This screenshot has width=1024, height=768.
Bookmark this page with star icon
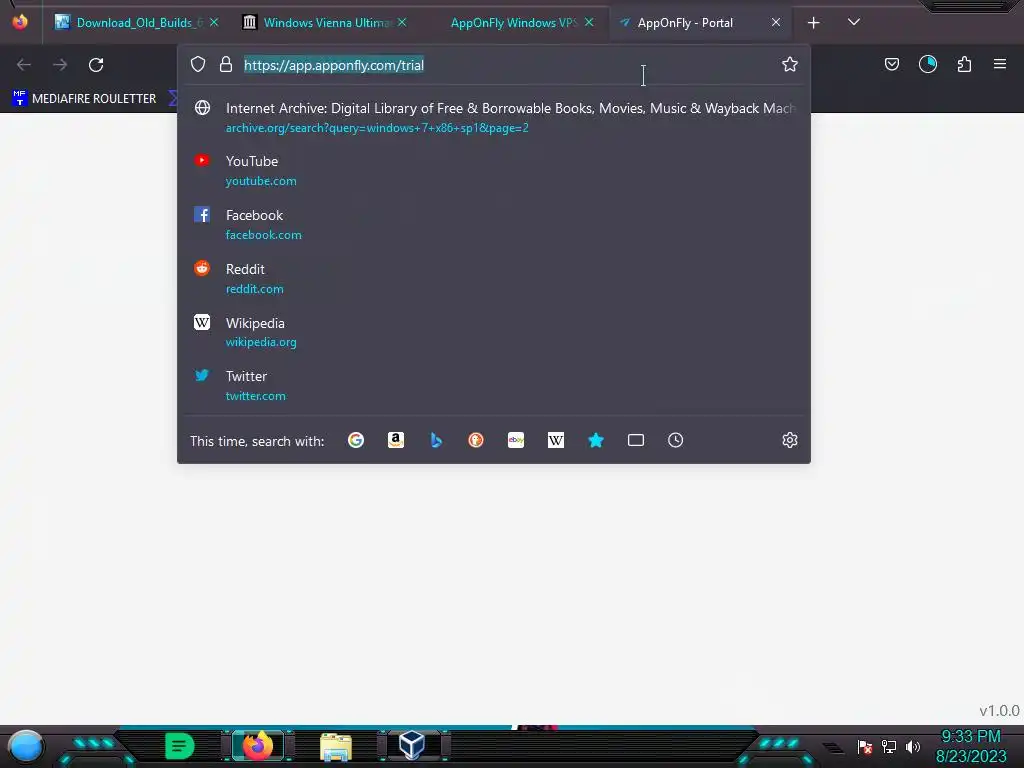[x=790, y=64]
